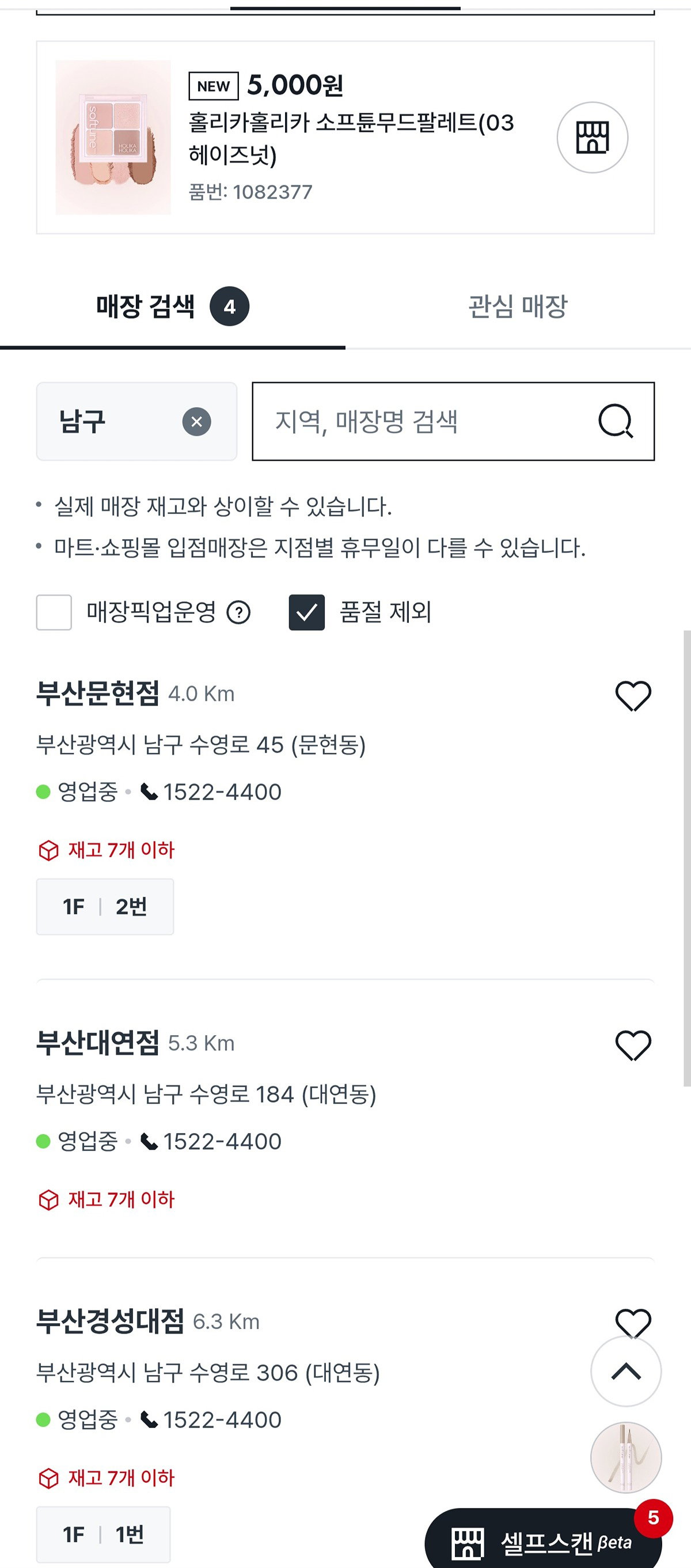The height and width of the screenshot is (1568, 691).
Task: Favorite 부산문현점 with heart icon
Action: click(633, 695)
